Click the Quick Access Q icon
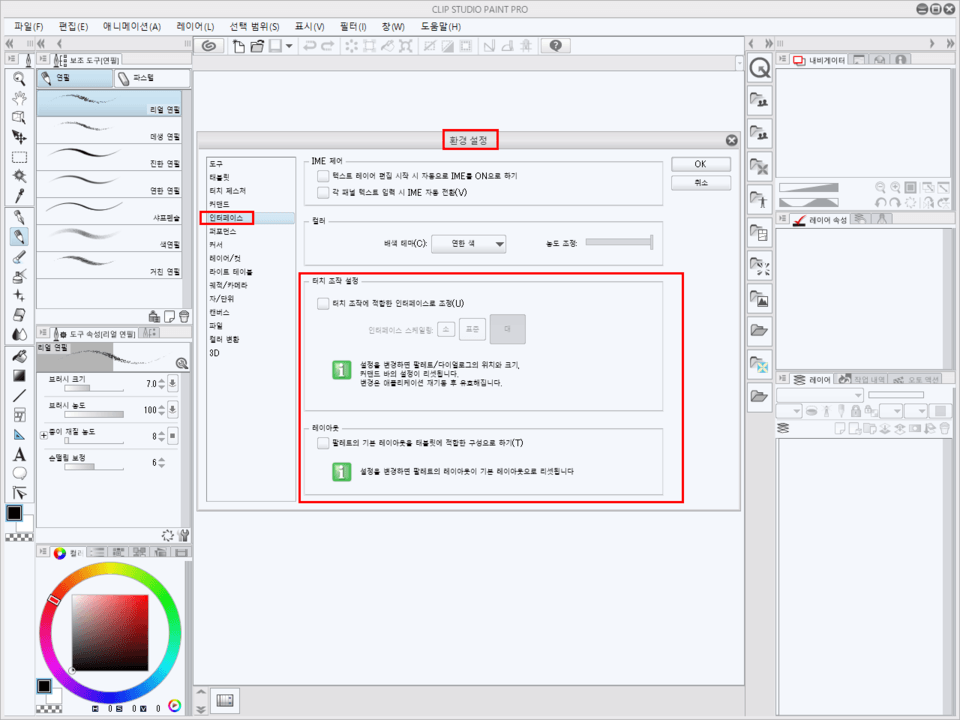The width and height of the screenshot is (960, 720). [760, 67]
